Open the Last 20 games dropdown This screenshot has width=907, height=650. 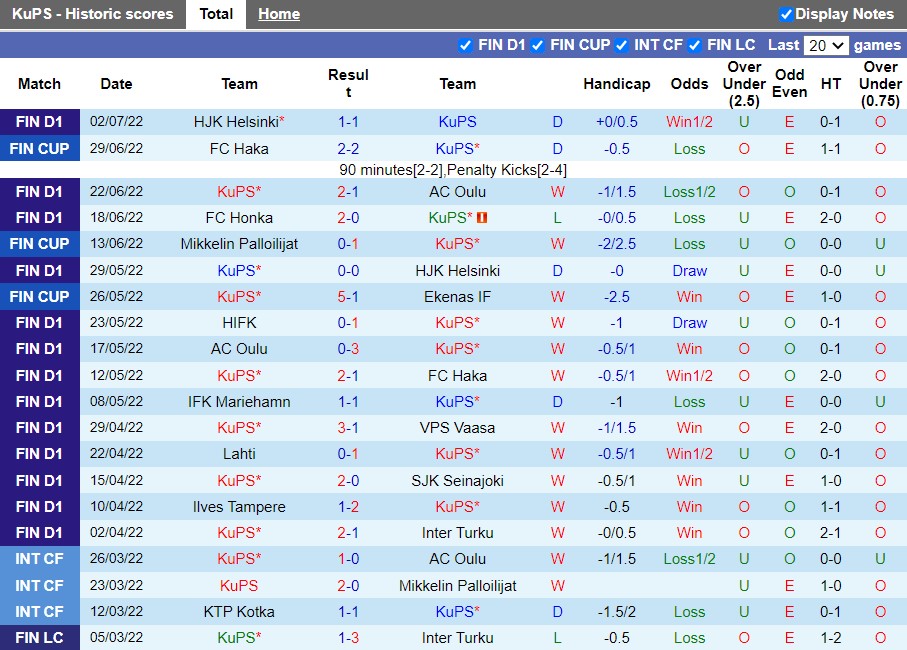826,45
